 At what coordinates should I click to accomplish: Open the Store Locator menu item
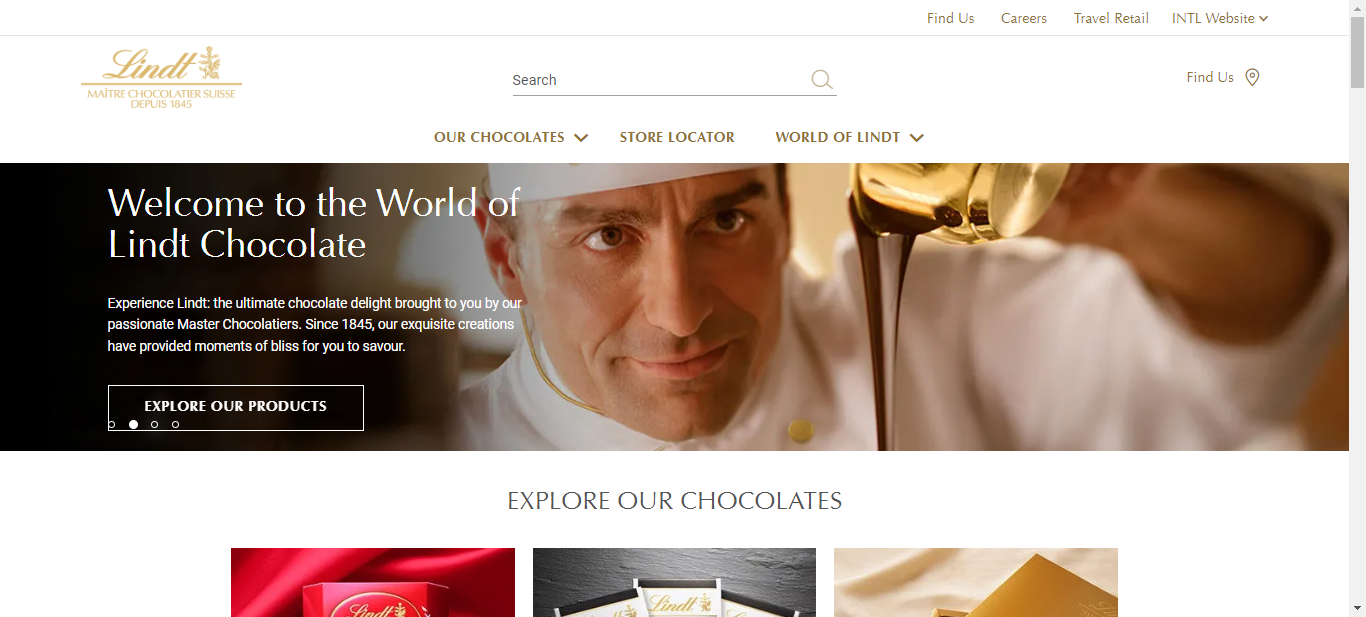pyautogui.click(x=677, y=137)
